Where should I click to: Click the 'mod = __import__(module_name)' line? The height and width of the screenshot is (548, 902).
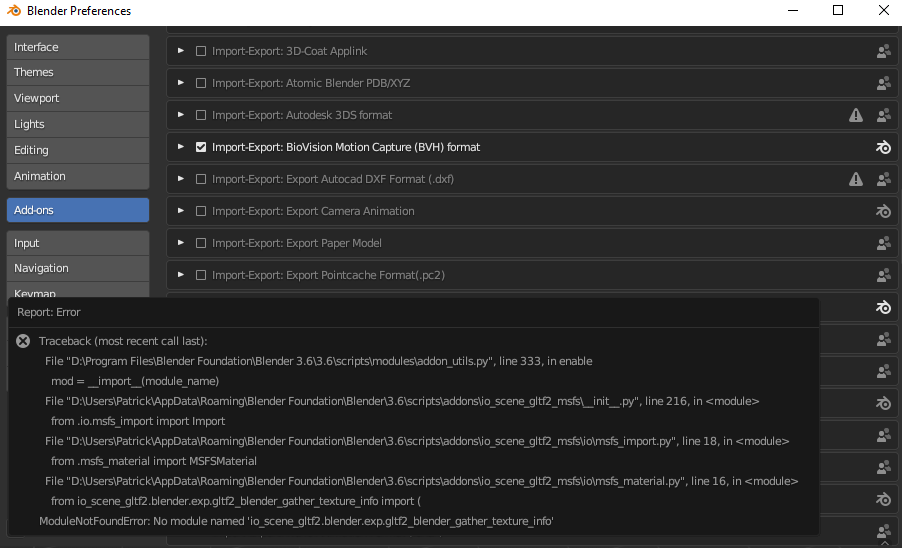[x=135, y=381]
